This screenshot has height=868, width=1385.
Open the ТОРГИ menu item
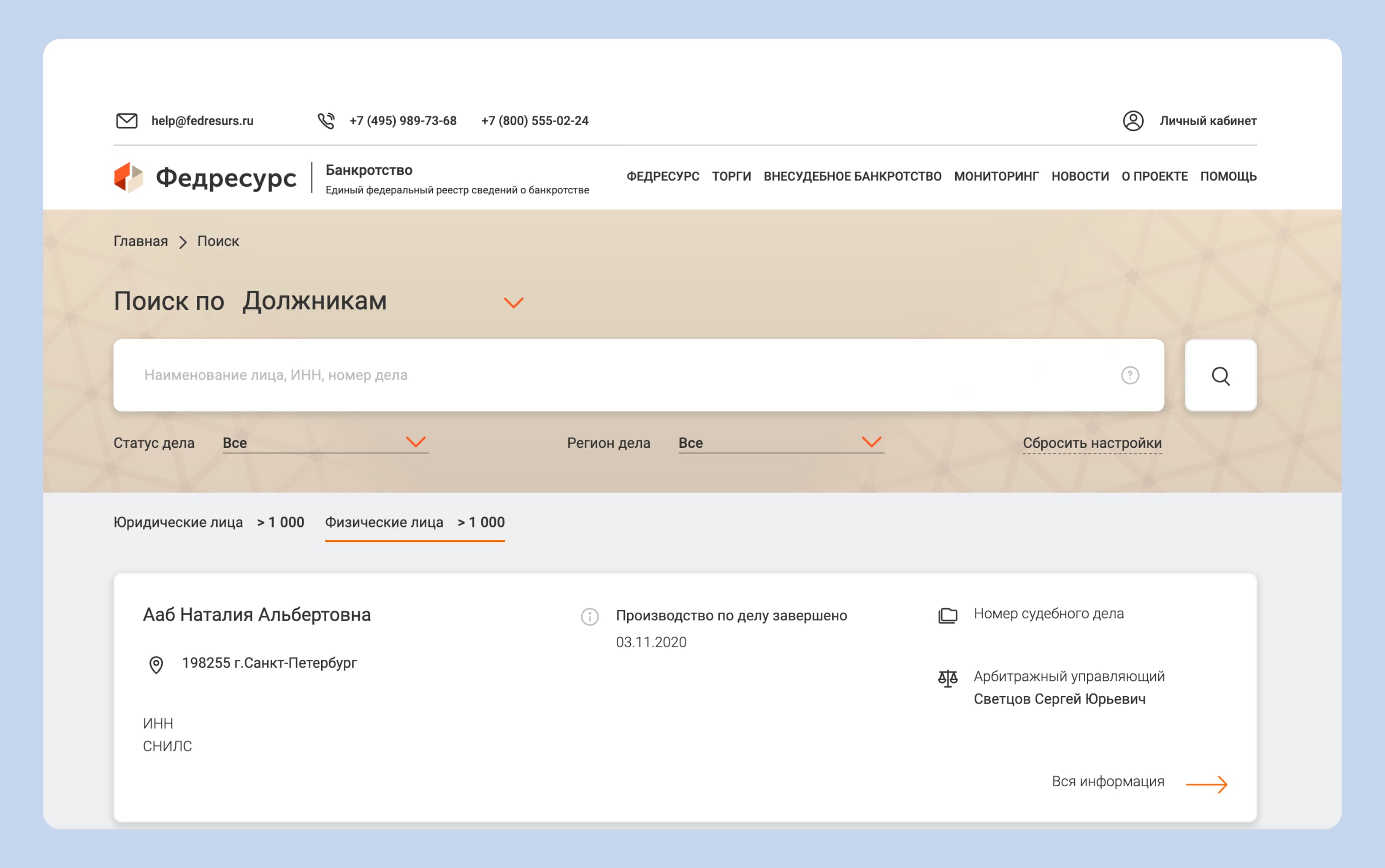point(731,176)
